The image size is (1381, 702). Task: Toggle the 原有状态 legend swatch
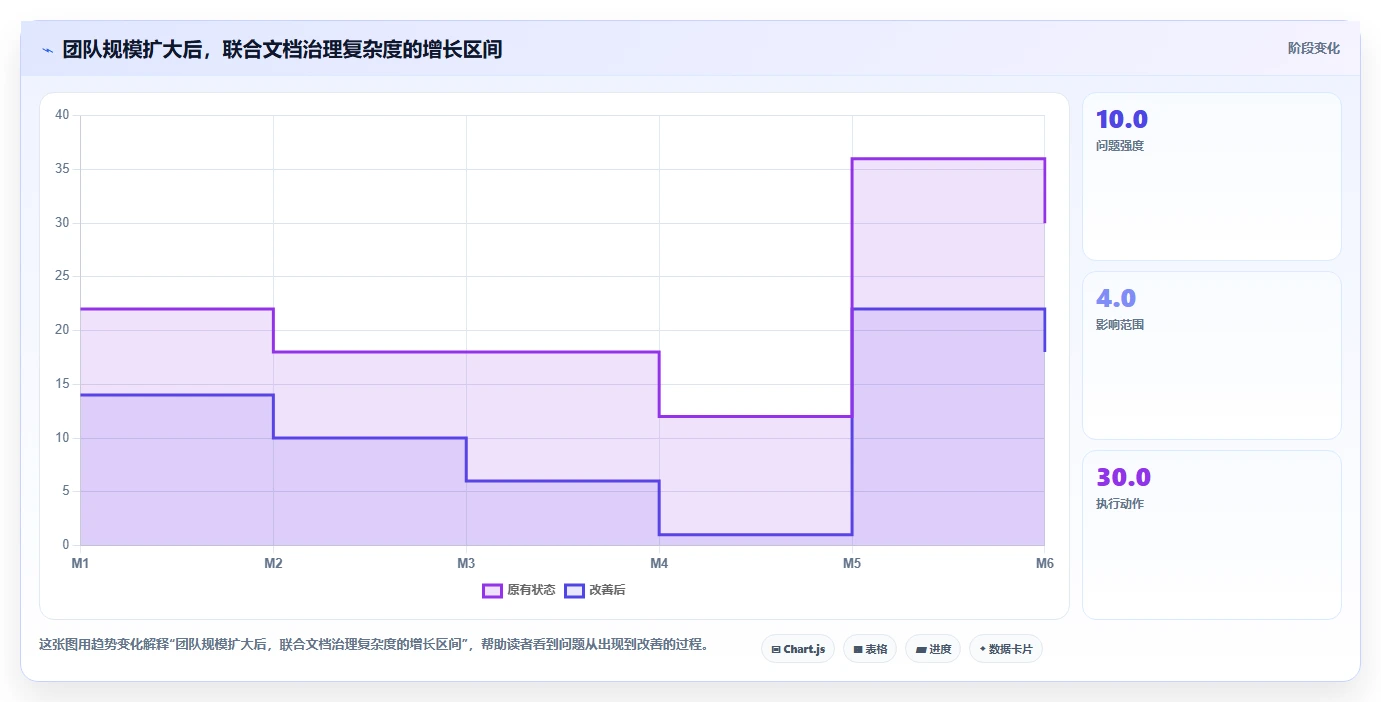[x=492, y=590]
